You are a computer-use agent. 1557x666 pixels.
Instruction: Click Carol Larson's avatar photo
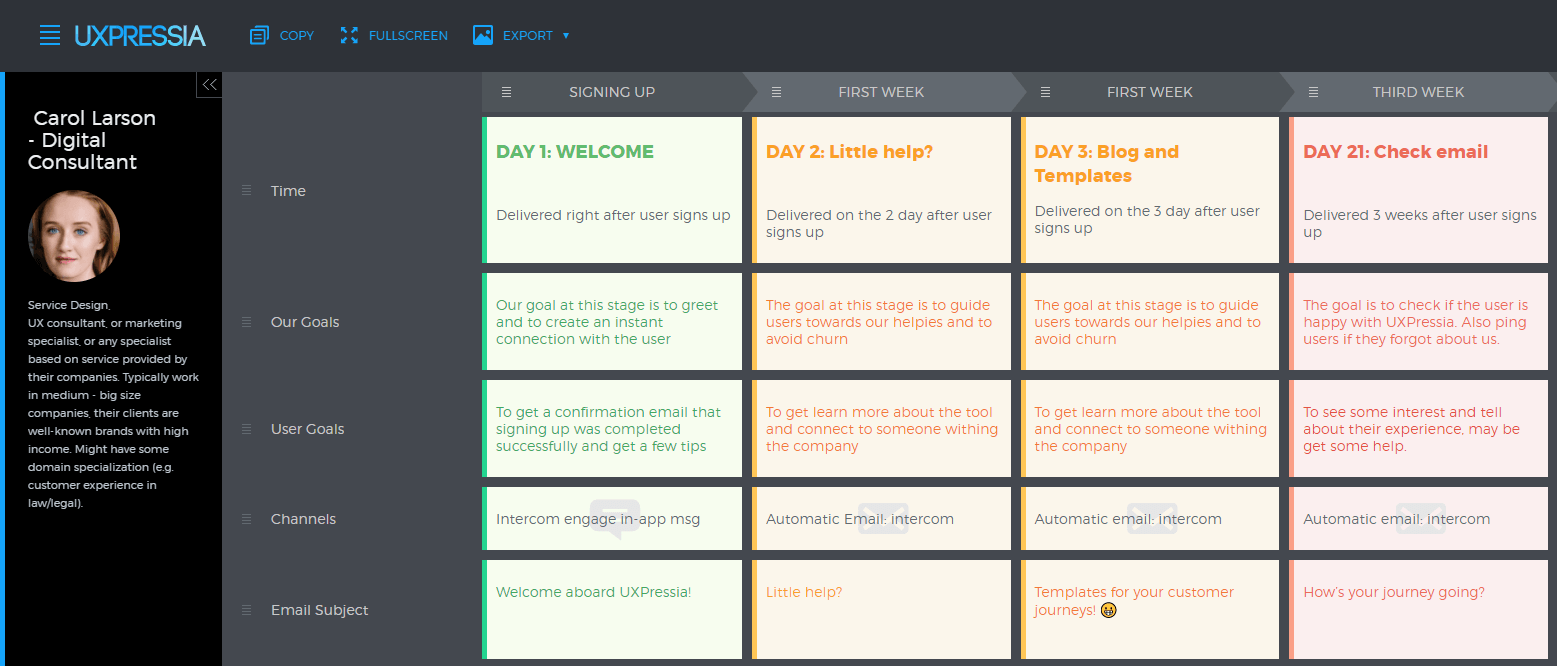point(74,236)
